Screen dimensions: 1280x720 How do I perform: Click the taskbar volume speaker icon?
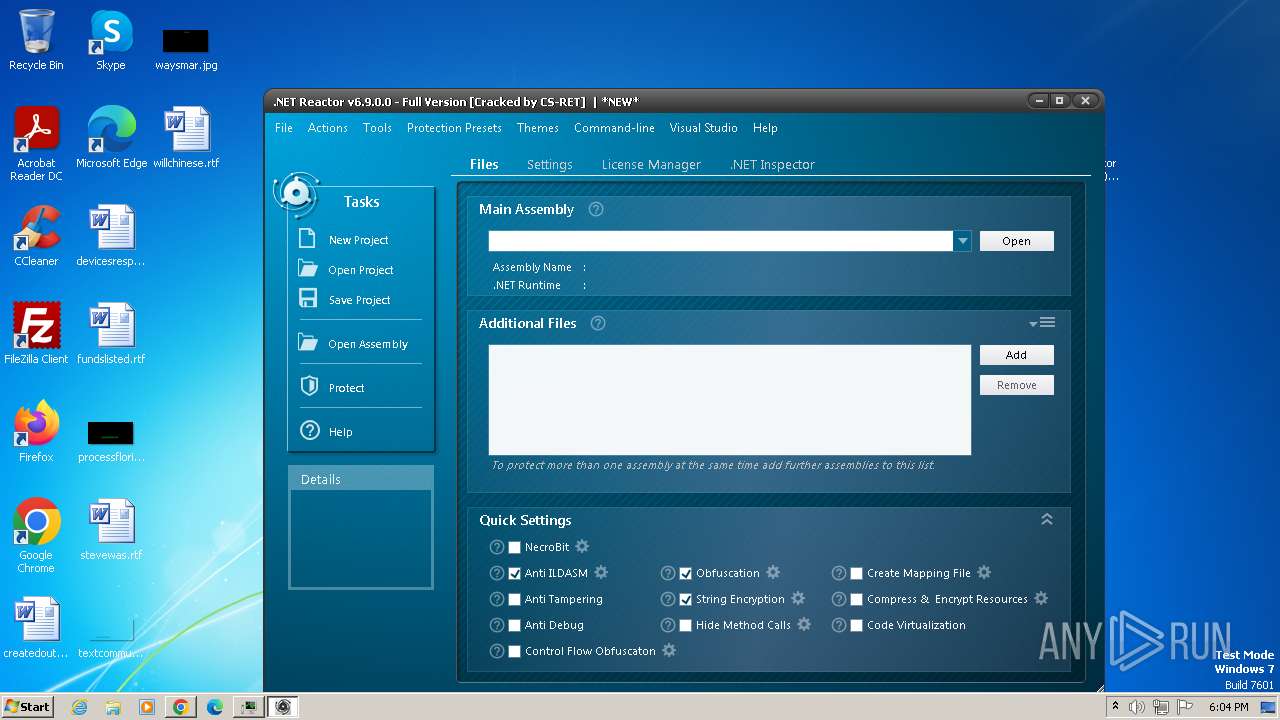click(x=1137, y=707)
